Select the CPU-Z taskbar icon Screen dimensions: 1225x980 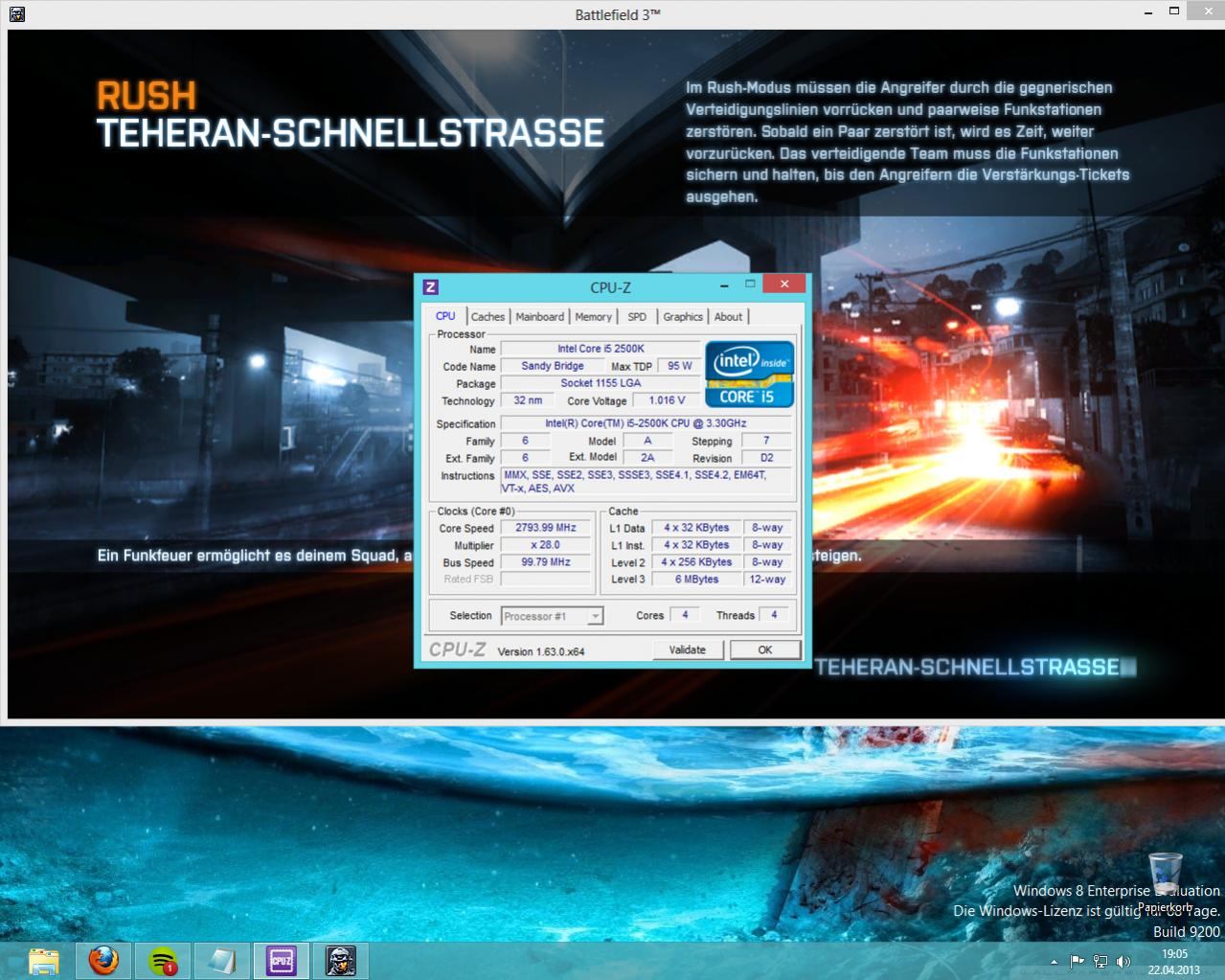pyautogui.click(x=282, y=960)
